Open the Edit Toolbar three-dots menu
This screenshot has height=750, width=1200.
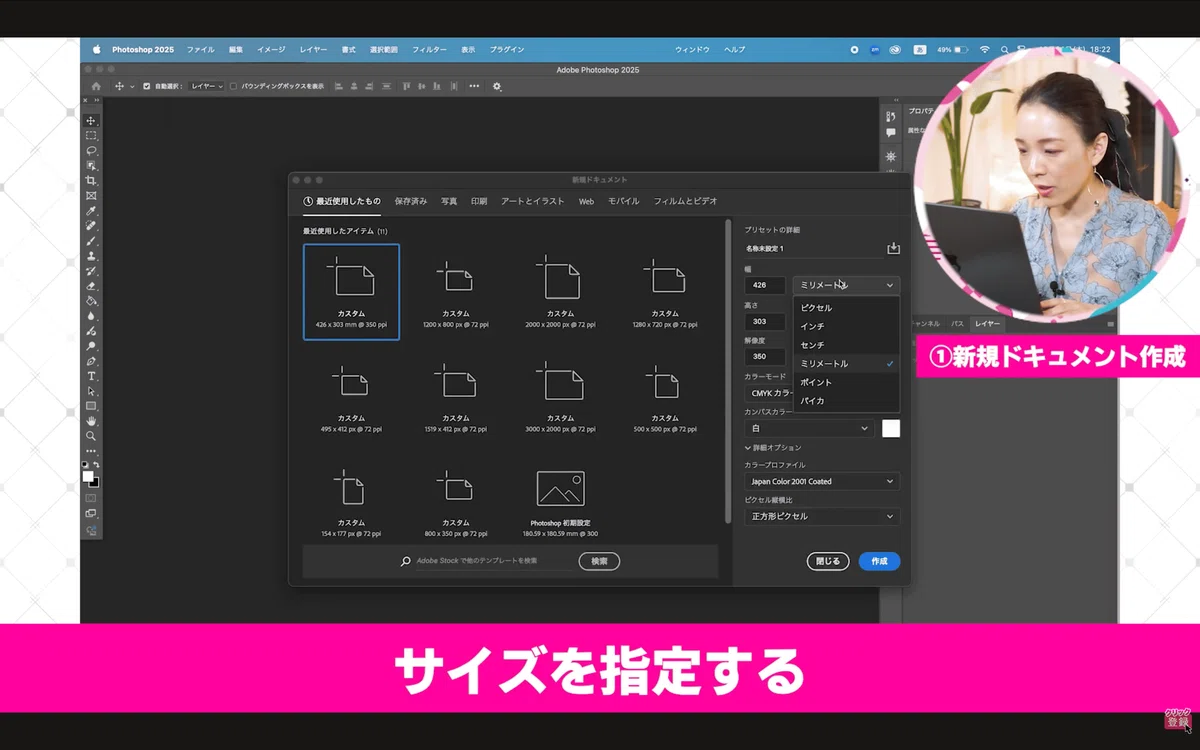(x=91, y=451)
